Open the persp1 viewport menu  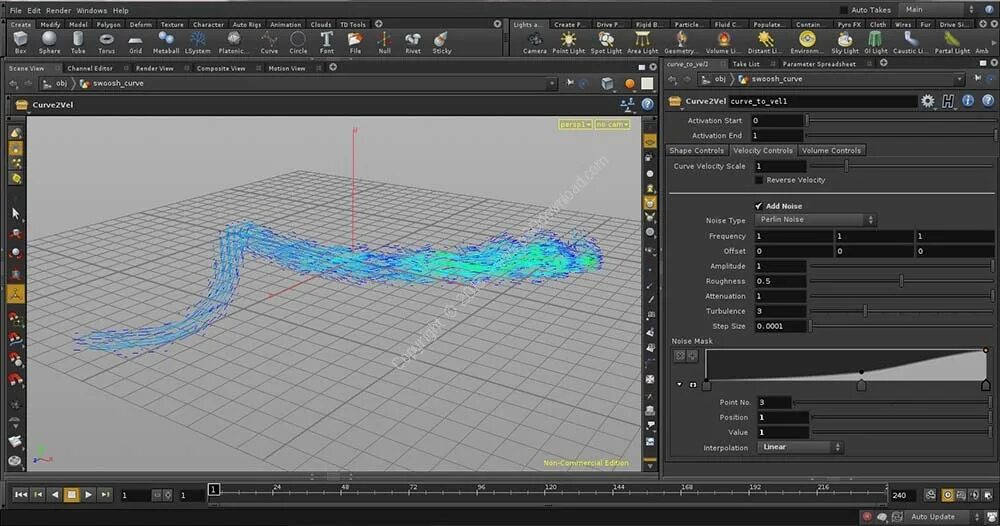pyautogui.click(x=575, y=124)
